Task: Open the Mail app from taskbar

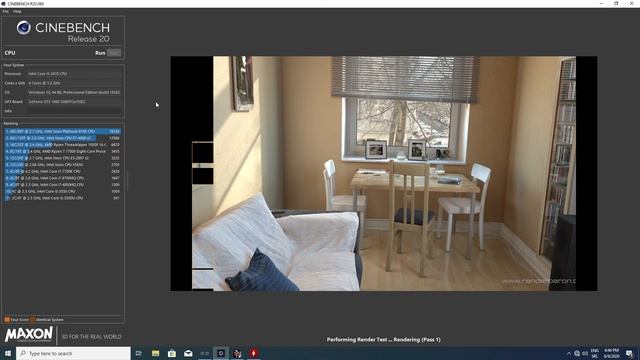Action: [x=188, y=353]
